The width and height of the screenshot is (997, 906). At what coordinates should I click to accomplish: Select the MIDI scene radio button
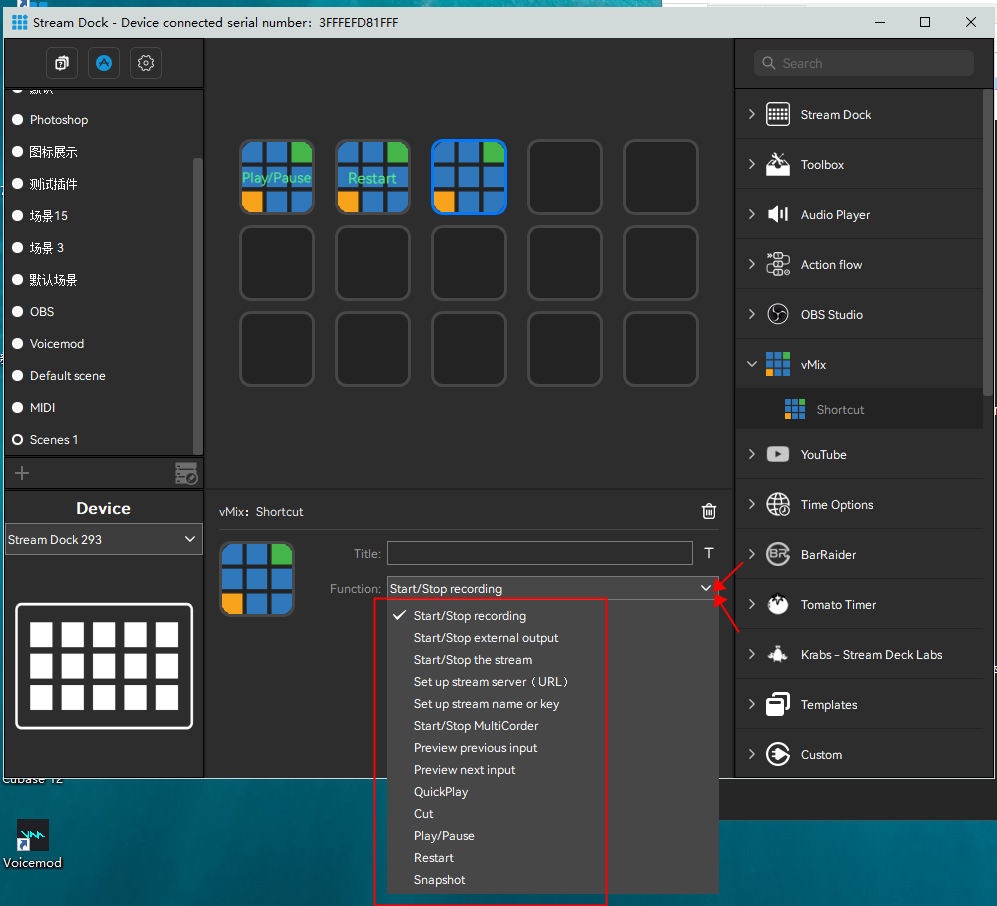tap(18, 408)
